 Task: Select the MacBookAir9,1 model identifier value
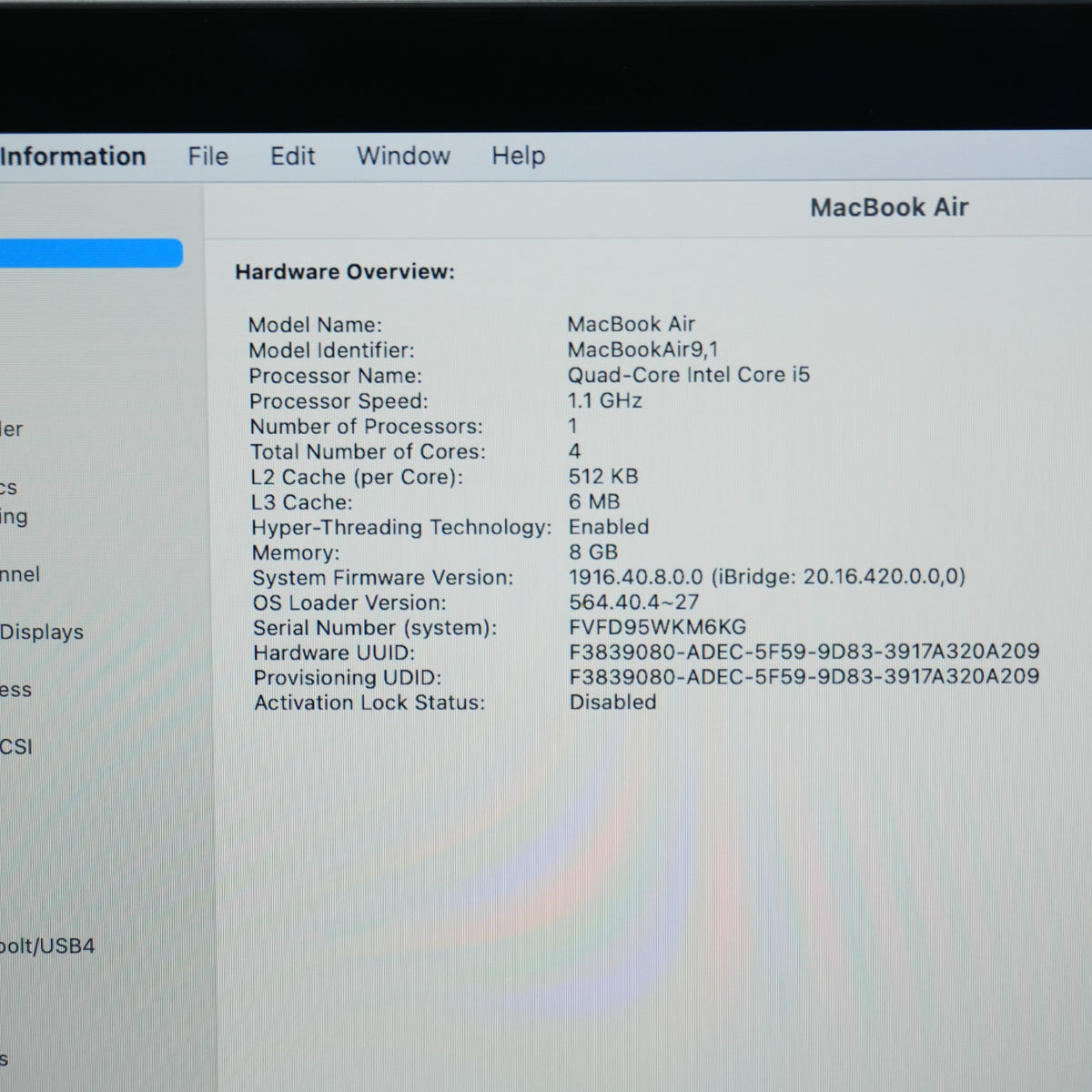point(642,349)
